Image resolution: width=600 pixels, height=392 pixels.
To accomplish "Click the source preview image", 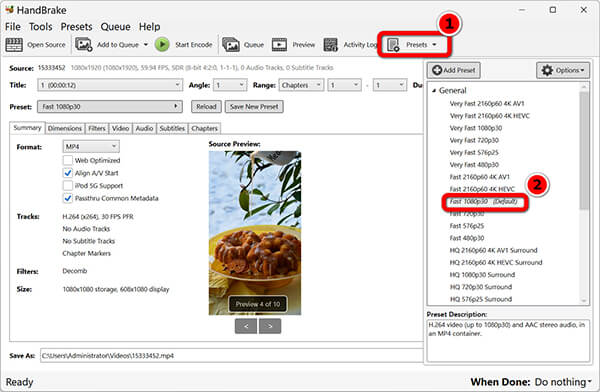I will (x=255, y=233).
